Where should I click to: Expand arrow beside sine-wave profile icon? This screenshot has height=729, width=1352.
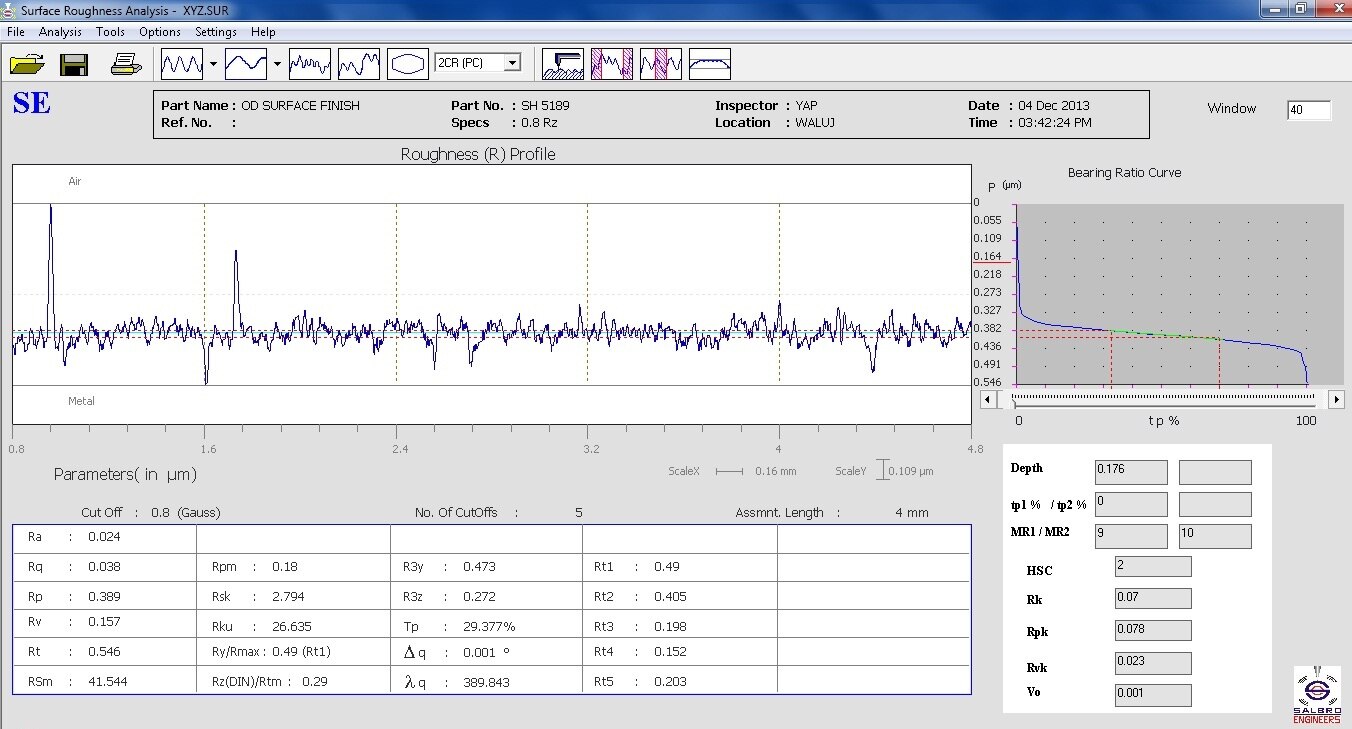point(214,65)
